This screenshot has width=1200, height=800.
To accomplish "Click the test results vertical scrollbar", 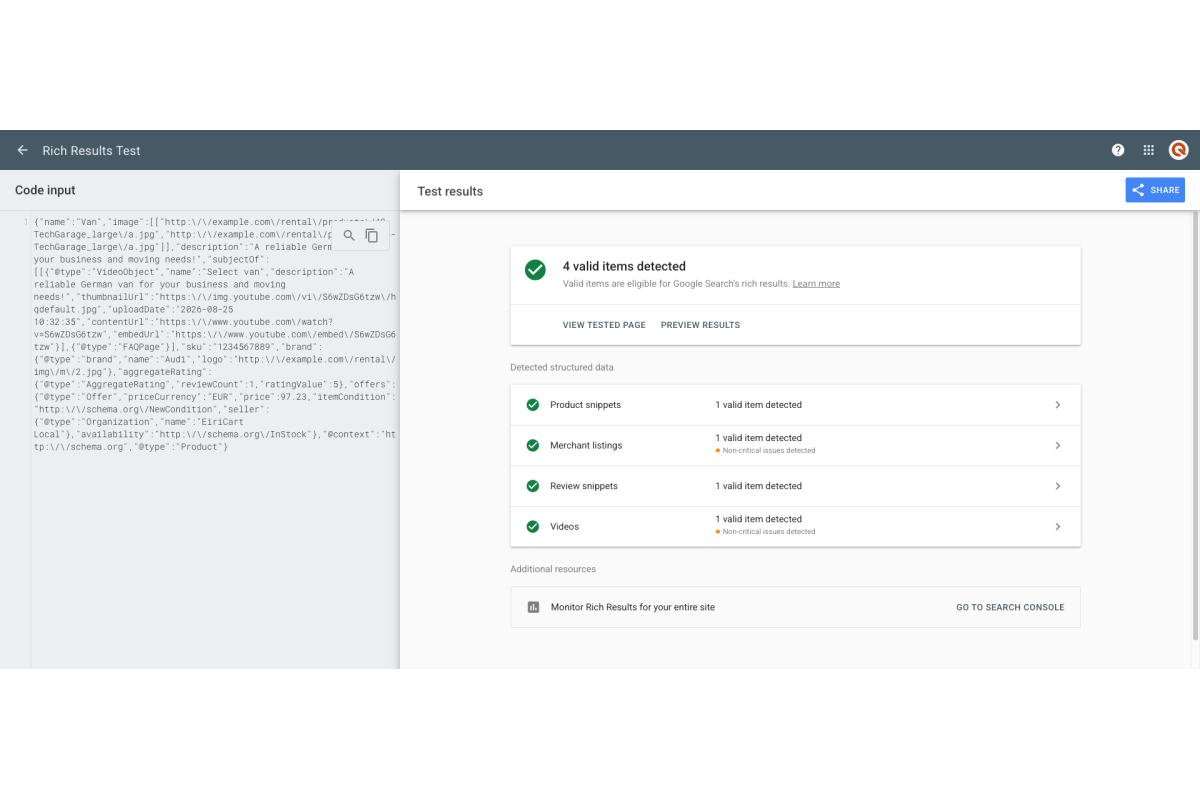I will tap(1196, 425).
